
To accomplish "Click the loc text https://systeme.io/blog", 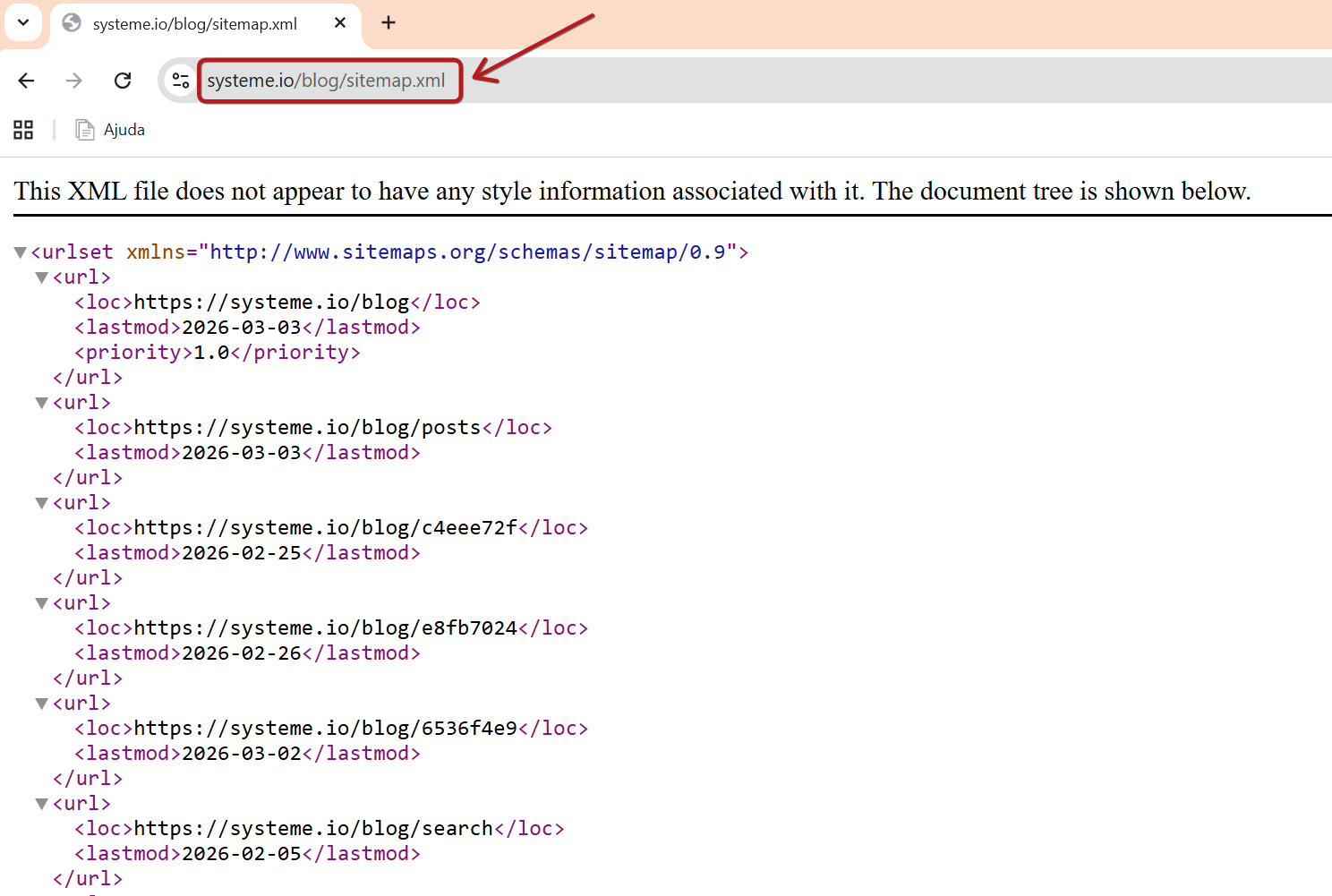I will pos(271,303).
